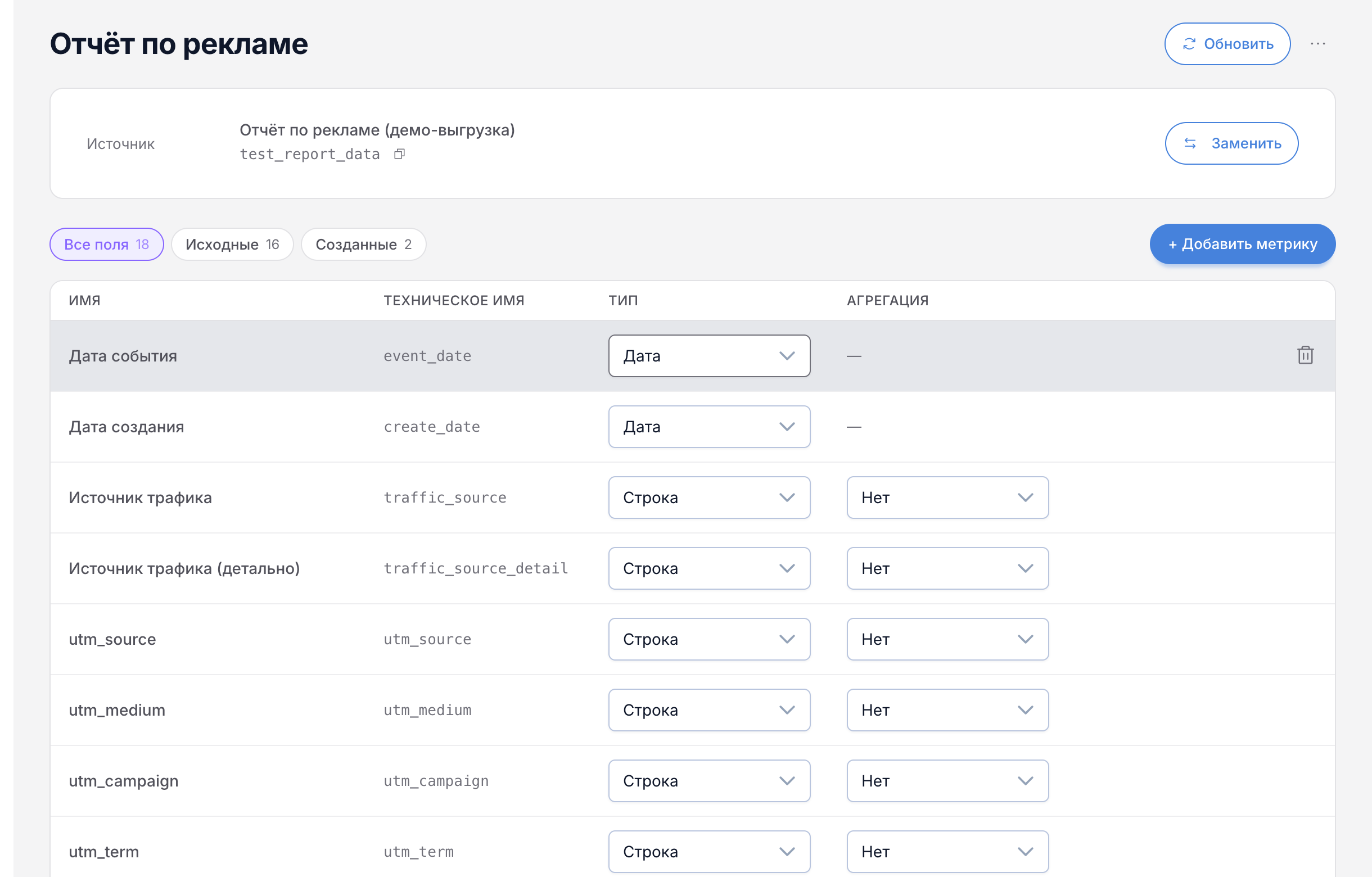Open type dropdown for Дата создания
The height and width of the screenshot is (877, 1372).
click(710, 427)
